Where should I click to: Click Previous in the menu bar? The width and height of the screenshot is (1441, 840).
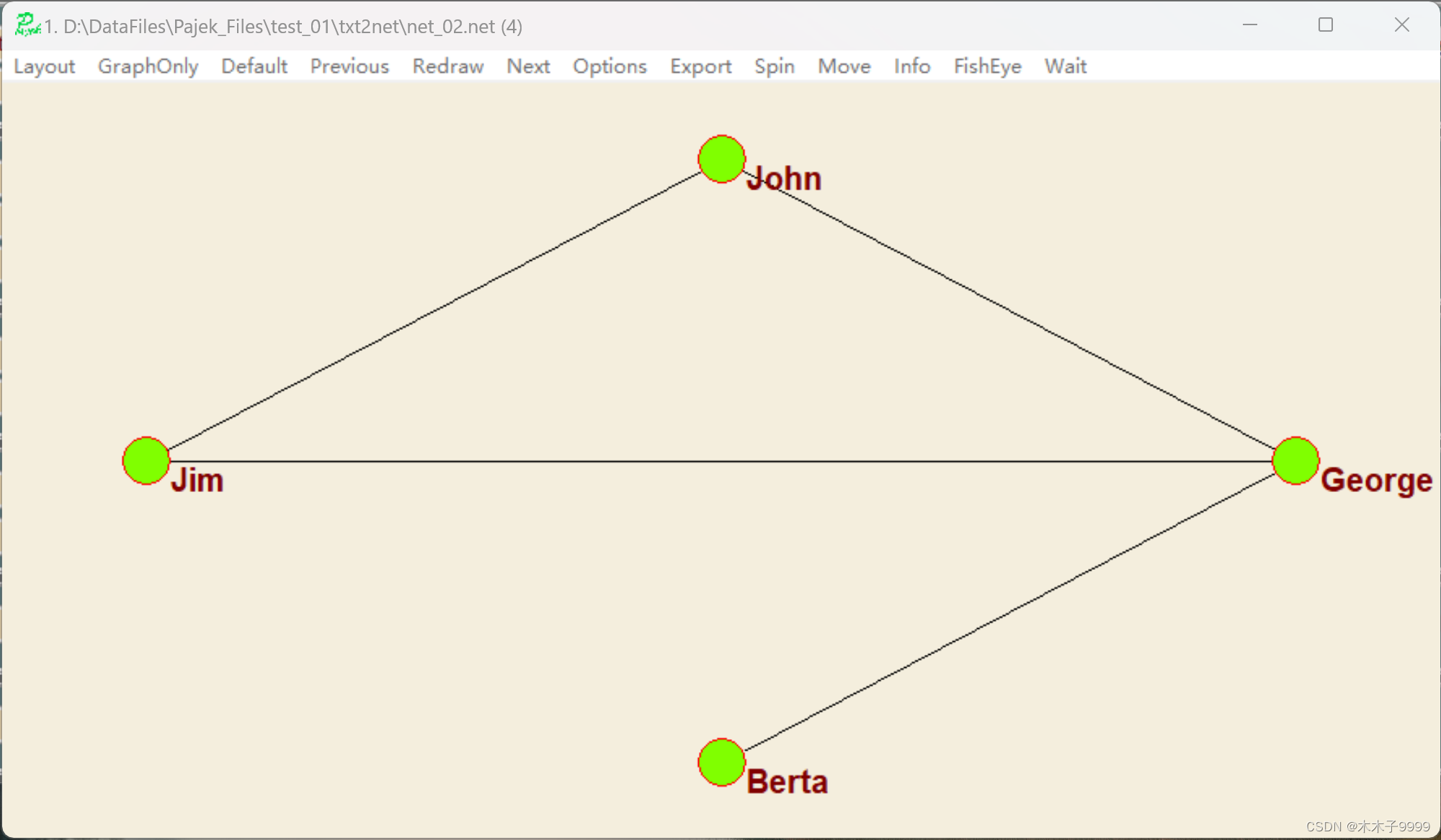coord(349,66)
